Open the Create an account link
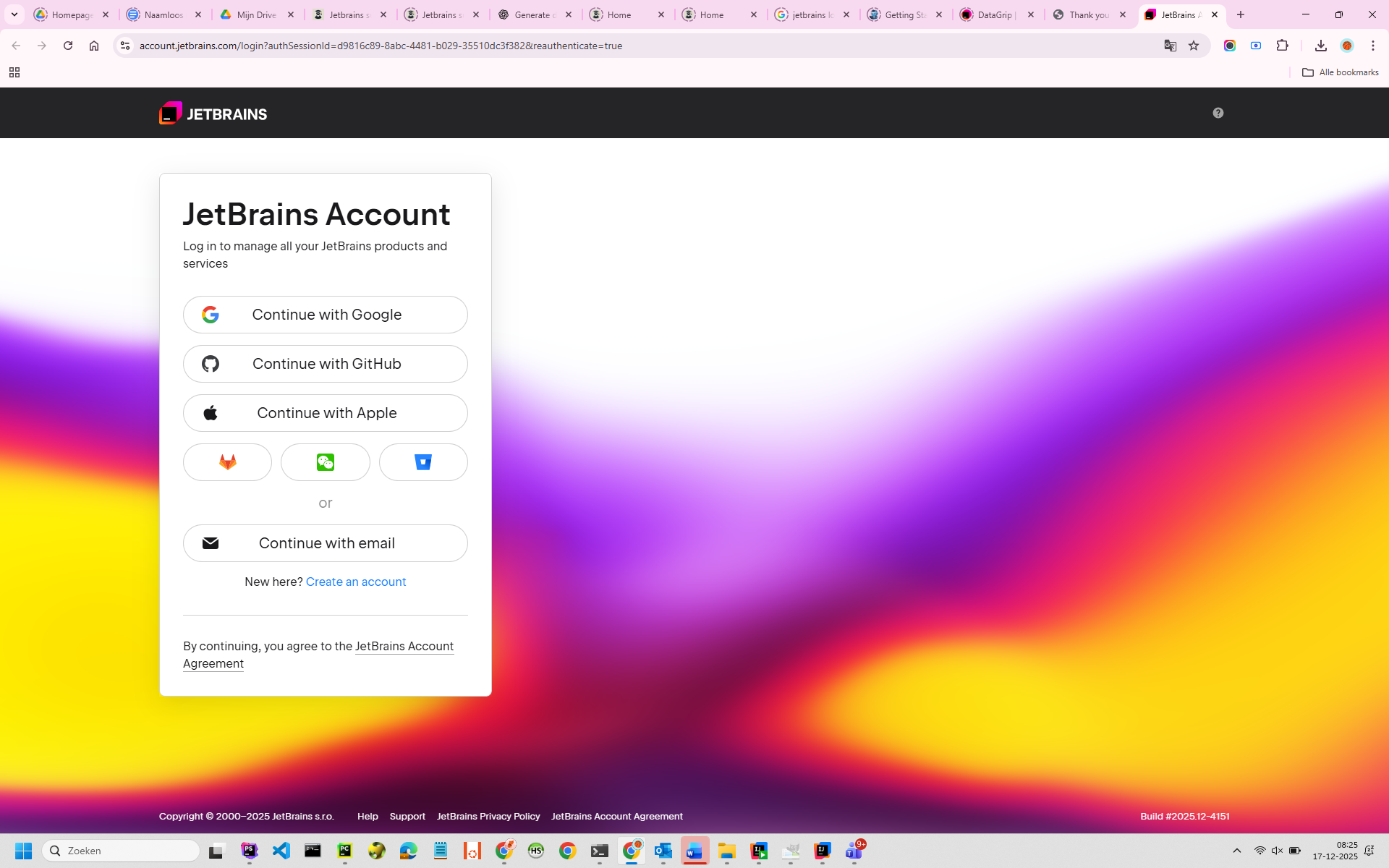The image size is (1389, 868). pyautogui.click(x=355, y=582)
